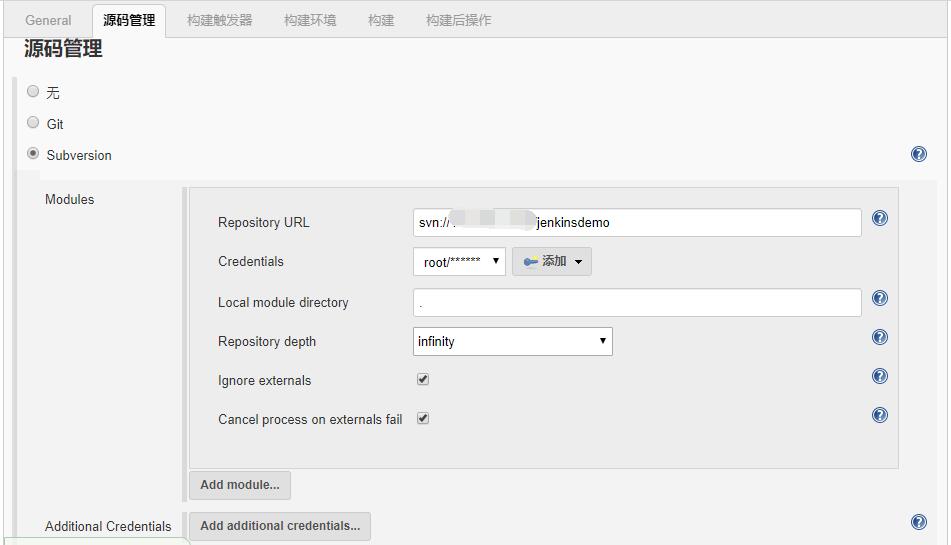Switch to the 构建环境 tab
This screenshot has width=951, height=545.
coord(310,21)
